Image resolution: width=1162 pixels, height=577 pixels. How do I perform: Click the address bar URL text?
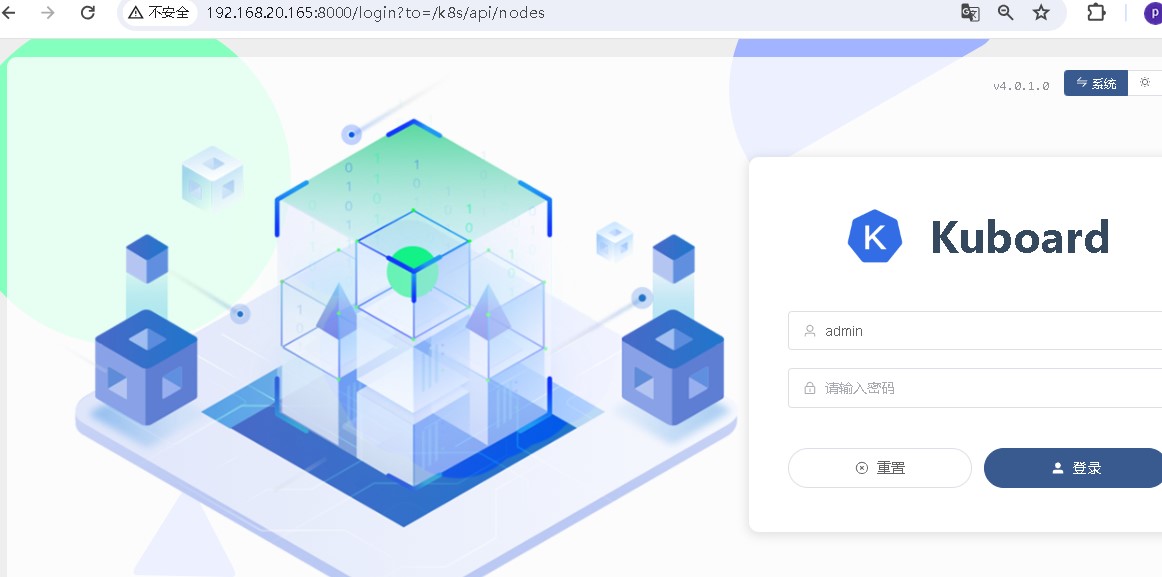pos(375,13)
